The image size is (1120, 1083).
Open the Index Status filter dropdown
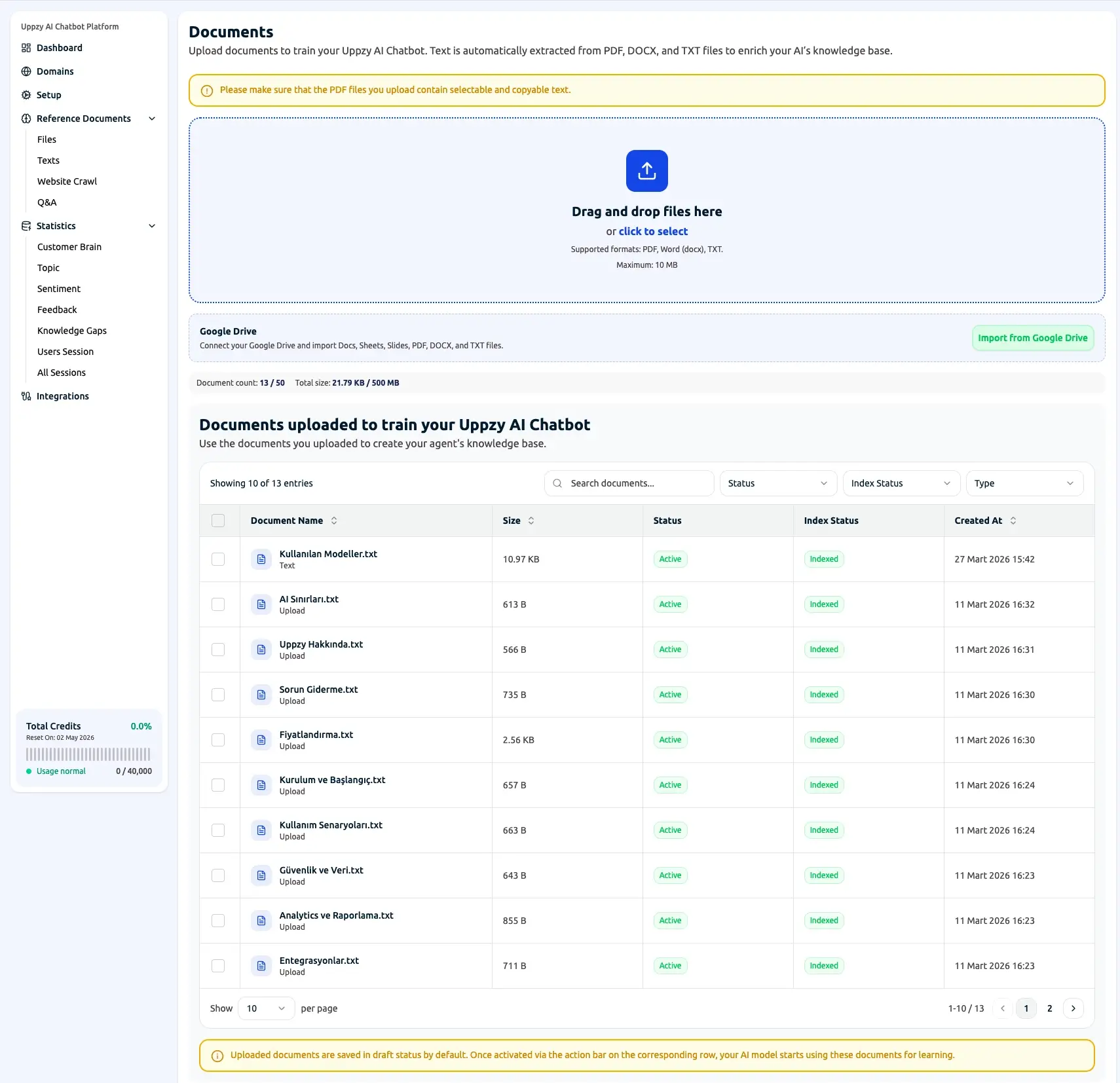(901, 483)
